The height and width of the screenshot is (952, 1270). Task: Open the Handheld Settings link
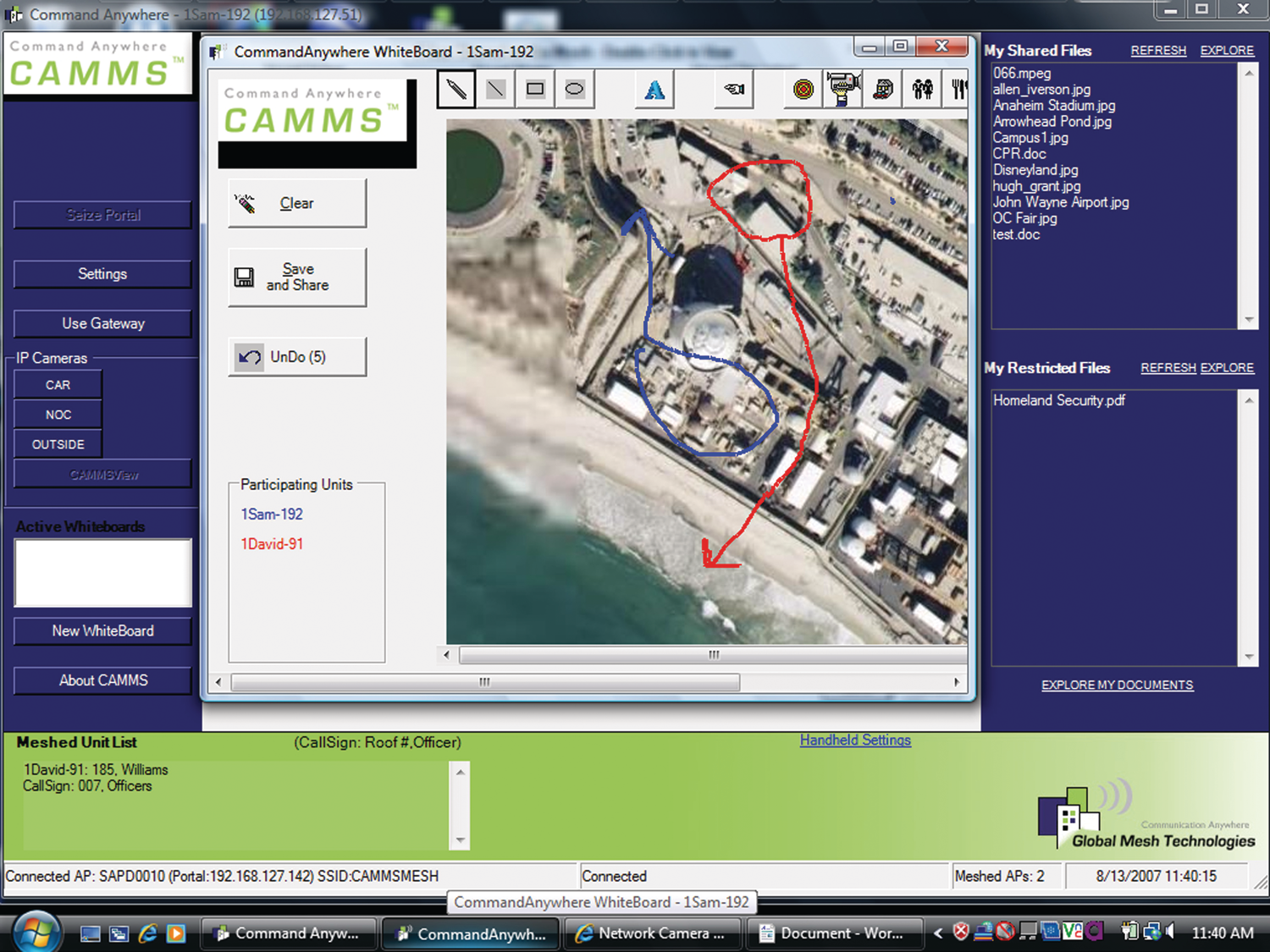(855, 740)
